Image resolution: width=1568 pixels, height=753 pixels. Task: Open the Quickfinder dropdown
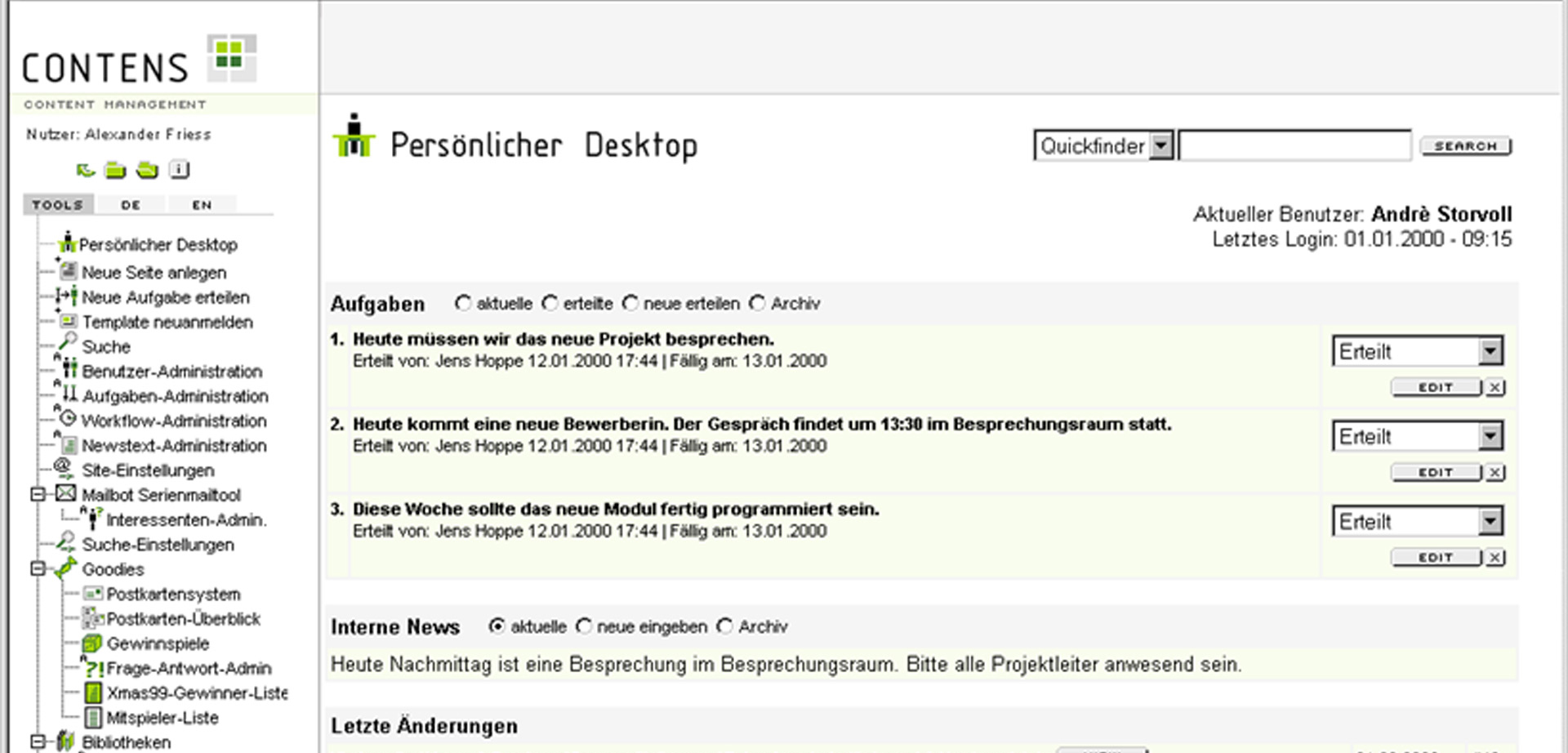coord(1160,146)
